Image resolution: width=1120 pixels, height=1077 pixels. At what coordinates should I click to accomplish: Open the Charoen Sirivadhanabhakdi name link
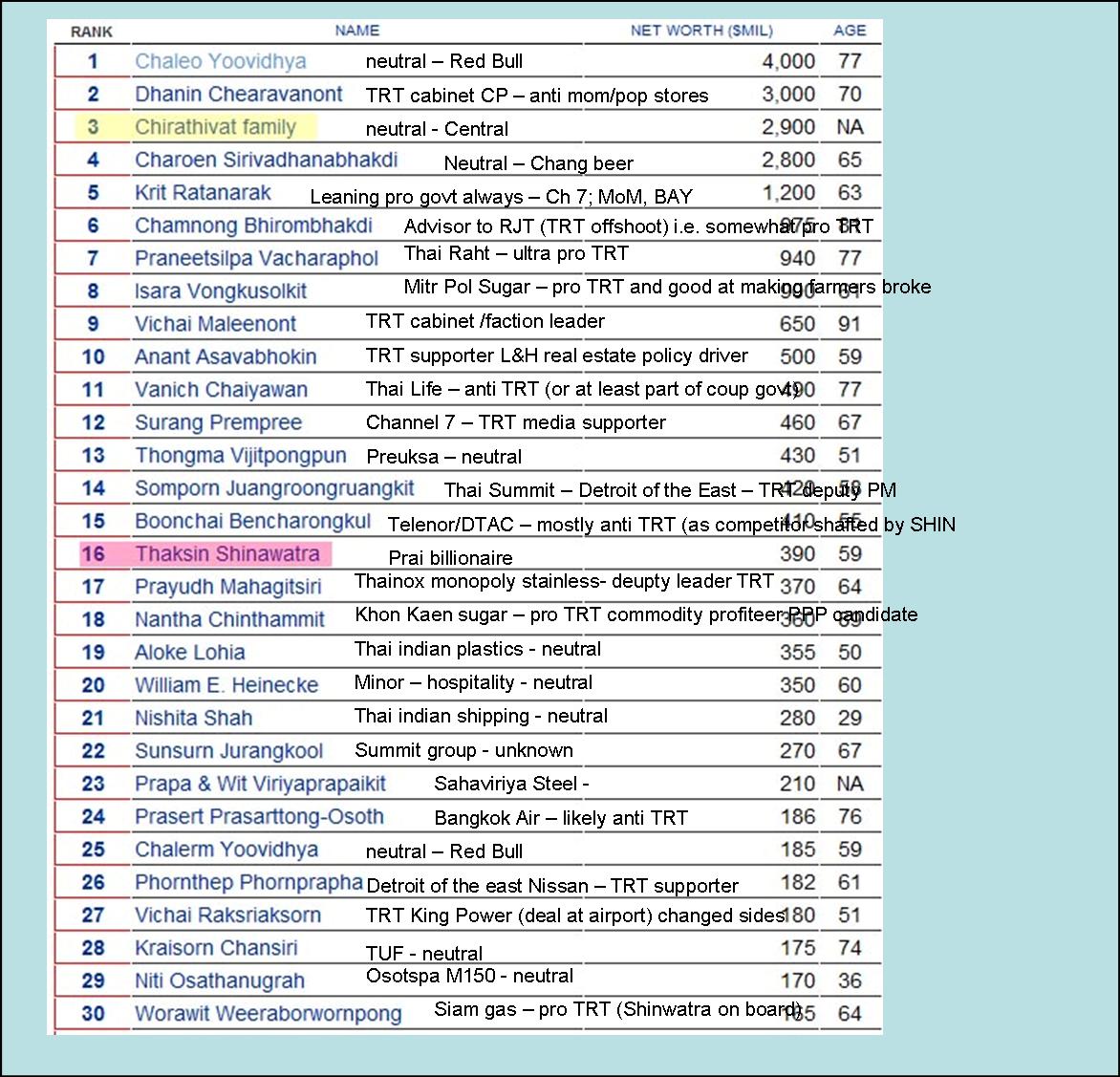click(x=267, y=160)
